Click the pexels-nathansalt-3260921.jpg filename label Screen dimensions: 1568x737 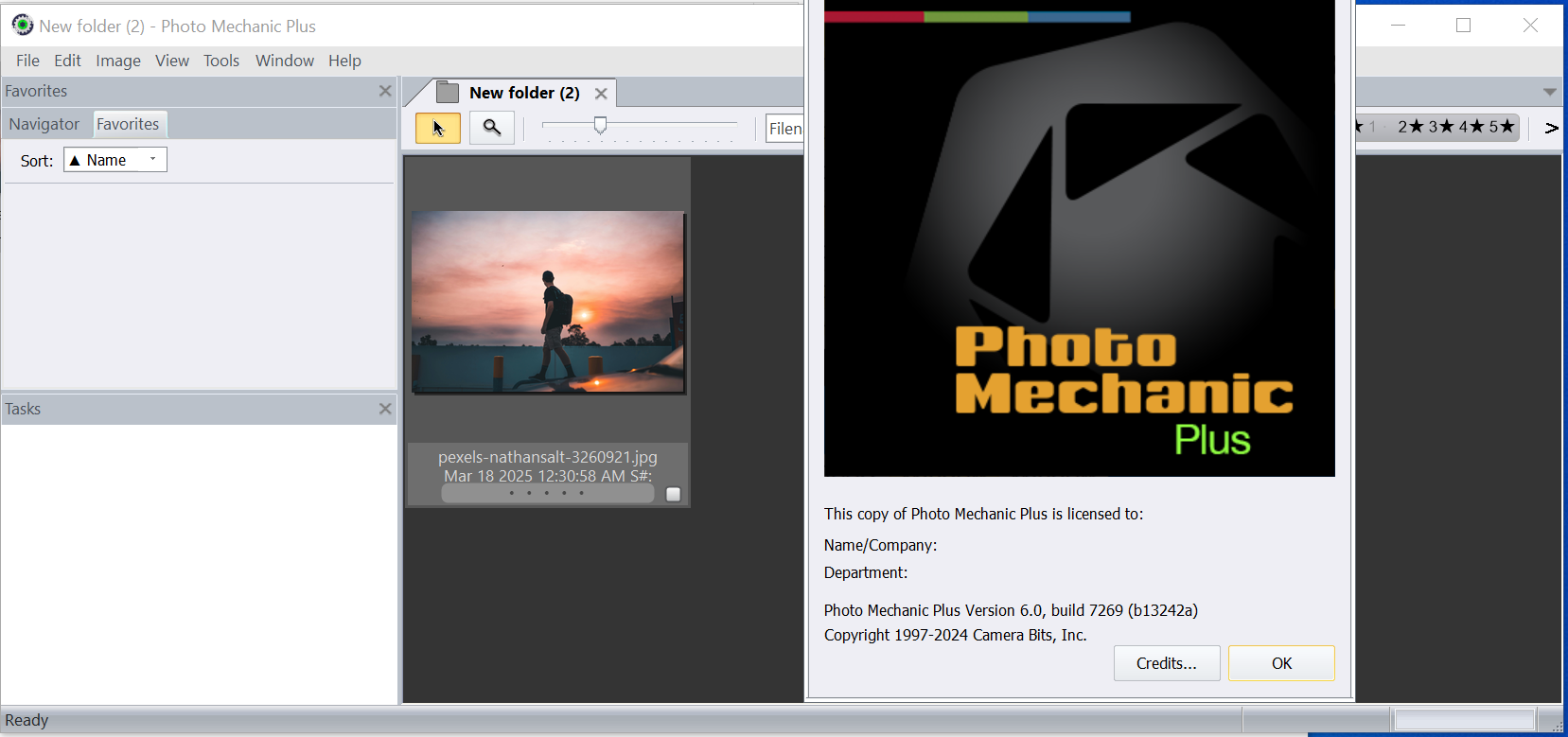(x=548, y=457)
